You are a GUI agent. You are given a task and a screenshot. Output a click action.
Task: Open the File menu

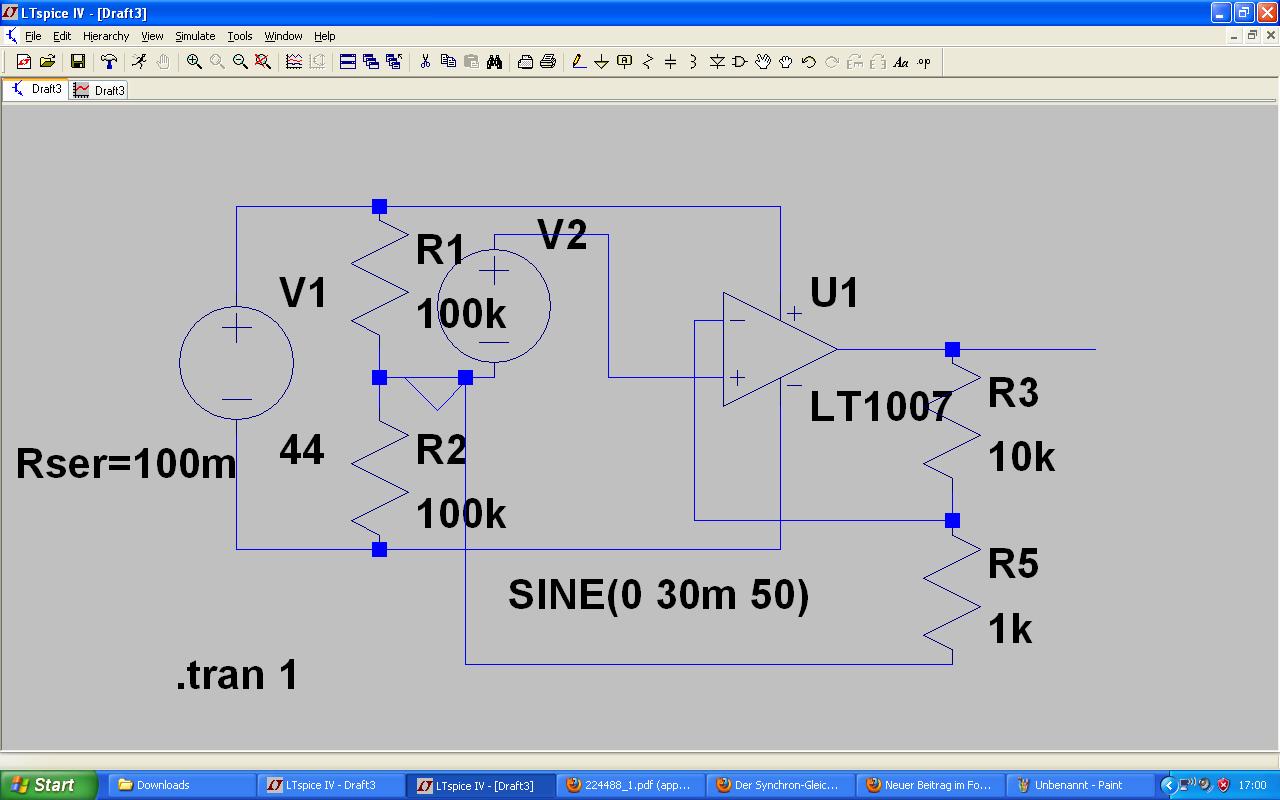[33, 36]
